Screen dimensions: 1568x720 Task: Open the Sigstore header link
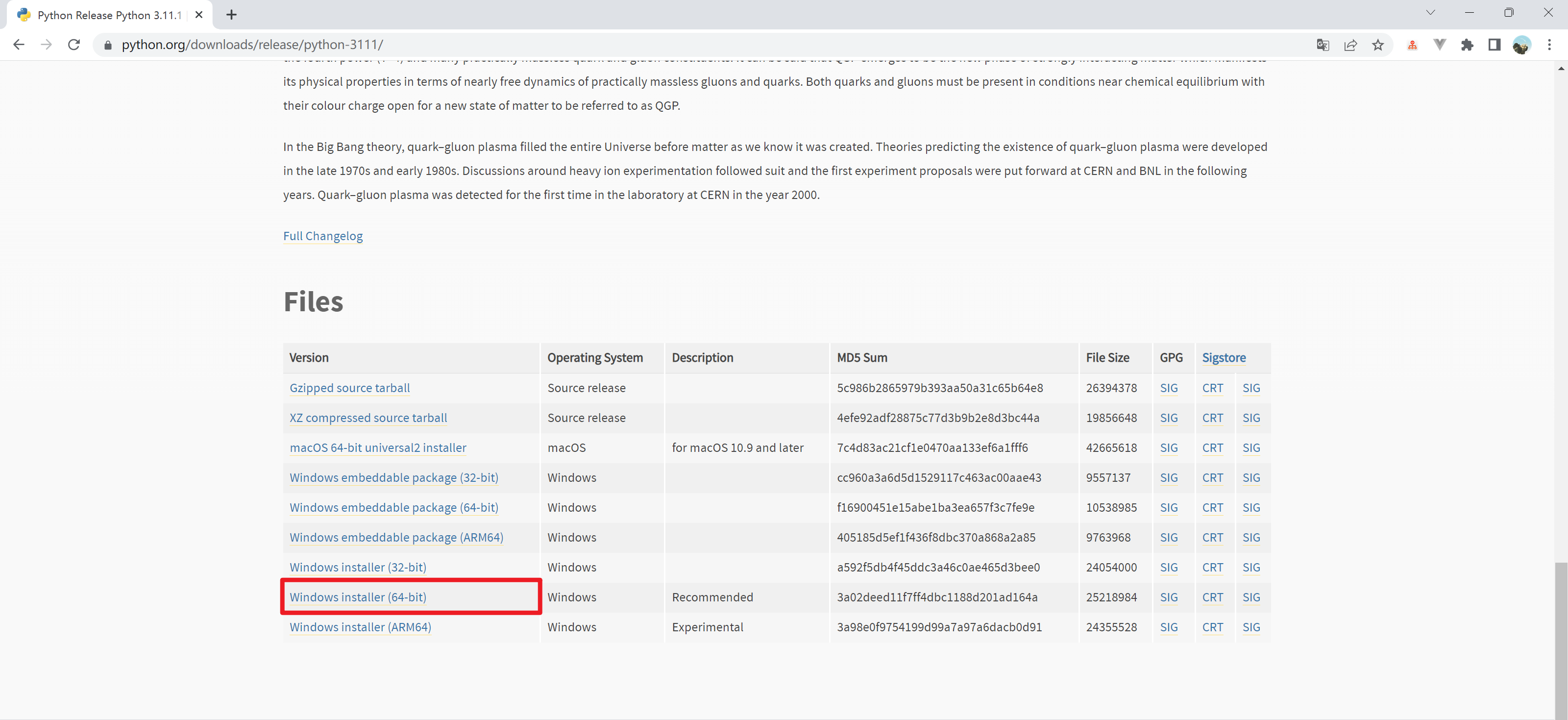pos(1224,358)
